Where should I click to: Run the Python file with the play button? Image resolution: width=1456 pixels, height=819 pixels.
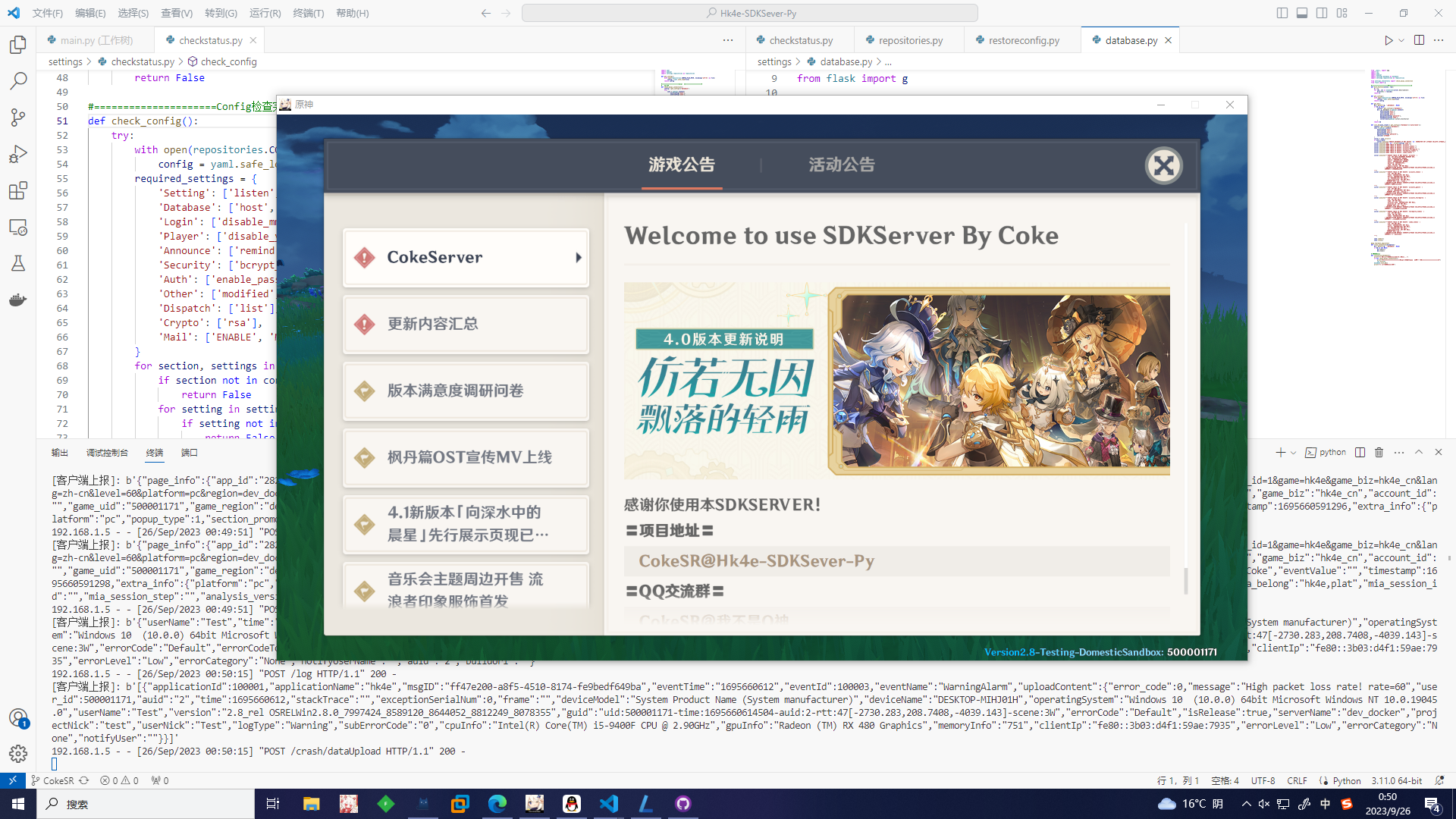1388,40
